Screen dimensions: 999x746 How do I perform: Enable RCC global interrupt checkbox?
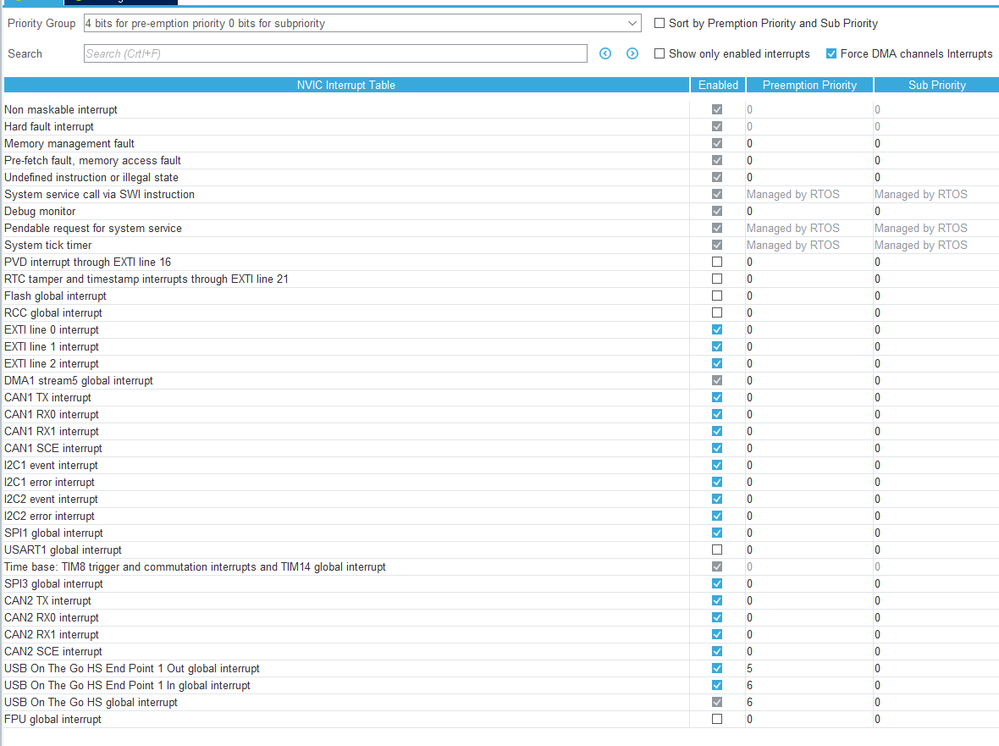(717, 313)
